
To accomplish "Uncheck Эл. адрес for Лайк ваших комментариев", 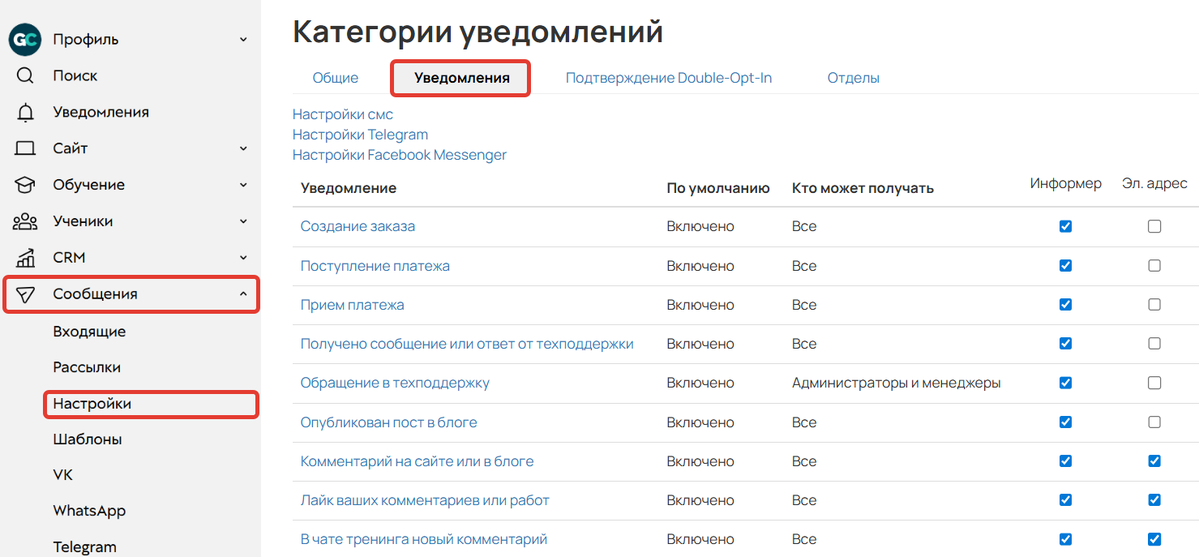I will tap(1155, 500).
